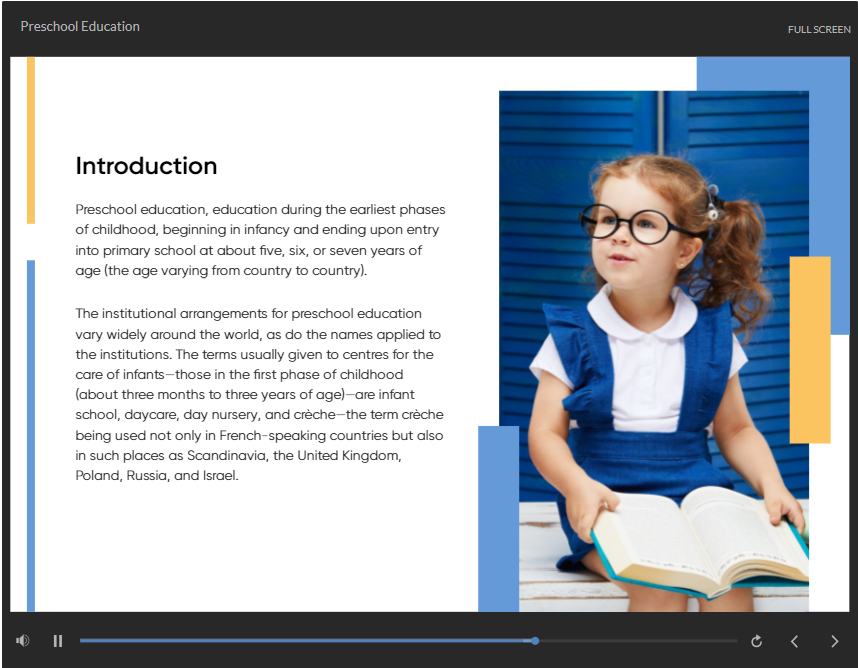This screenshot has height=668, width=858.
Task: Enter full screen mode
Action: coord(818,29)
